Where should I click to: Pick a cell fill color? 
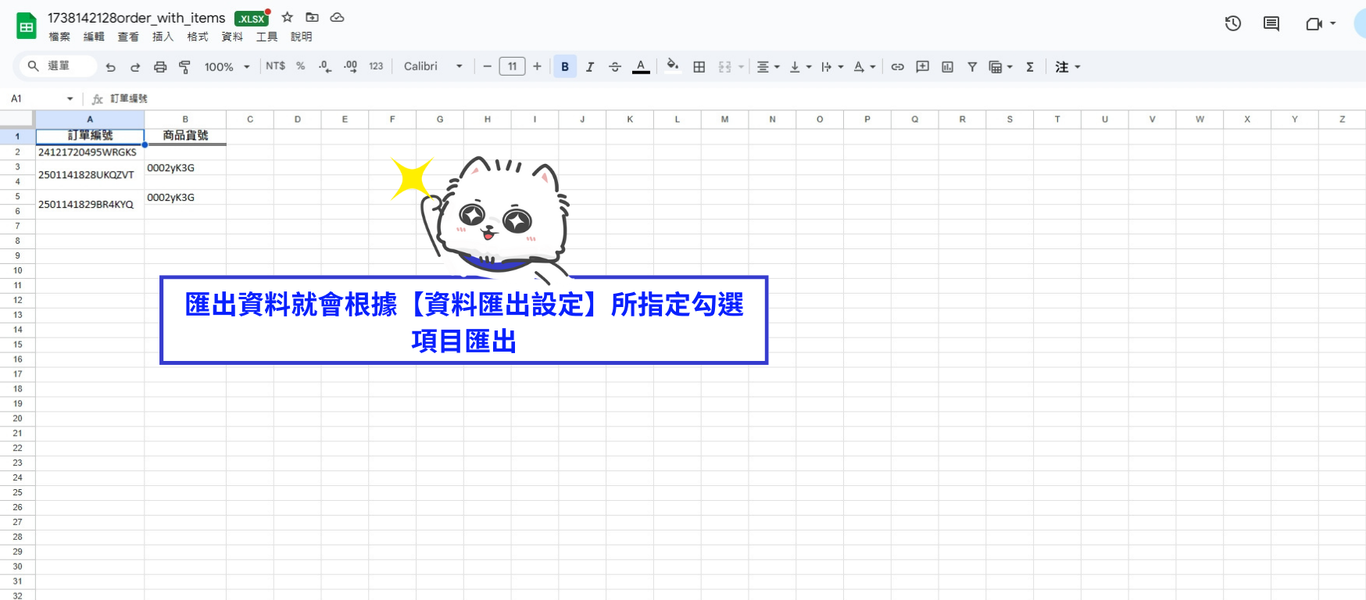click(673, 67)
